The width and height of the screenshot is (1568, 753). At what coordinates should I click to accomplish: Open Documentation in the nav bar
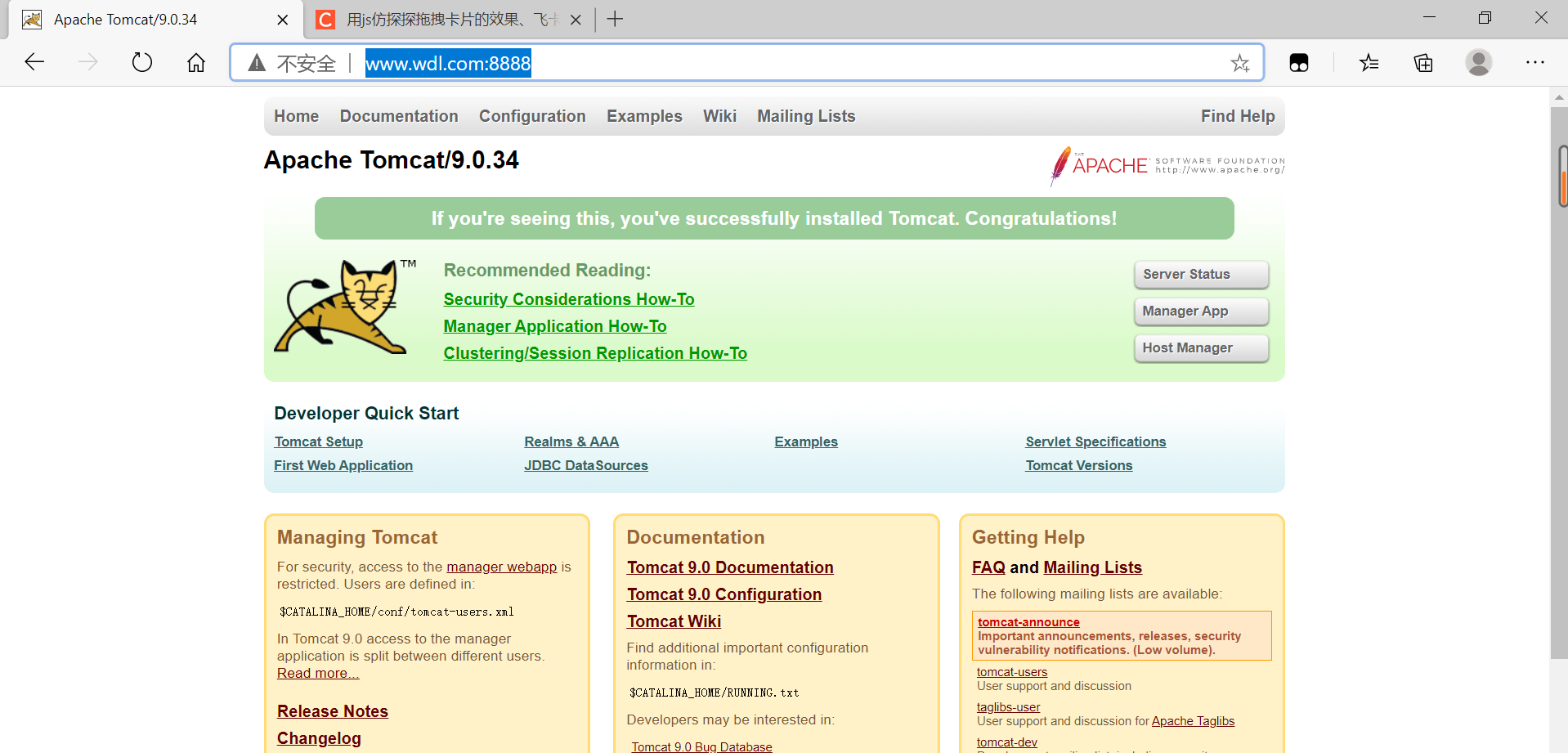(x=399, y=116)
